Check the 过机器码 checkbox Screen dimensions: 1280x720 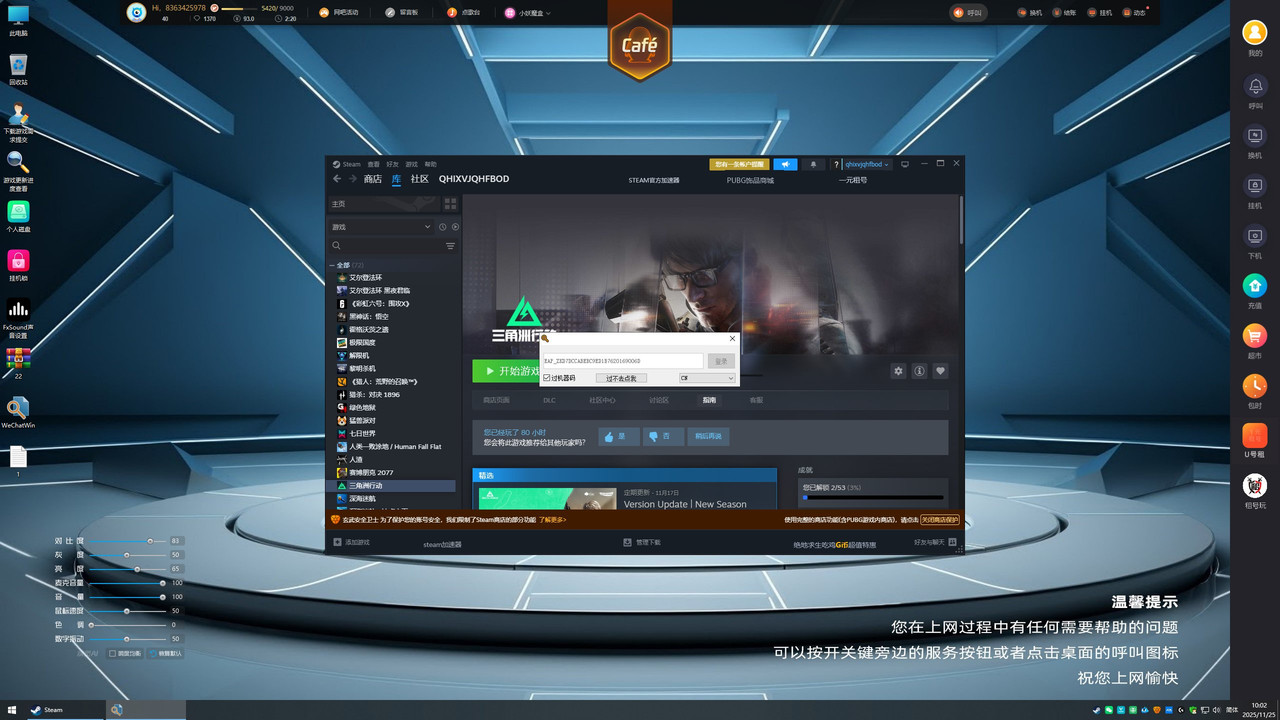(547, 378)
